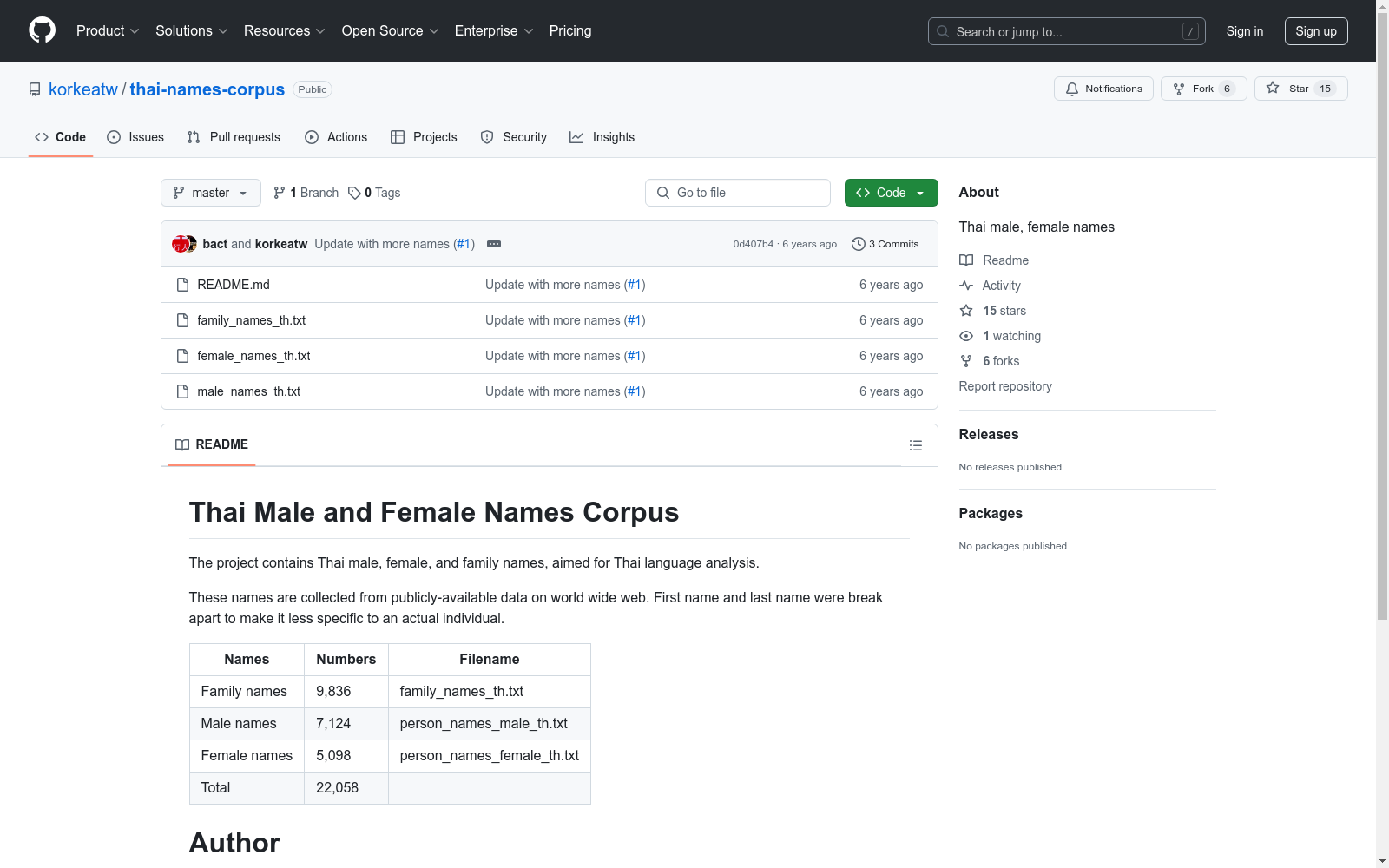
Task: Click the female_names_th.txt file icon
Action: click(x=182, y=356)
